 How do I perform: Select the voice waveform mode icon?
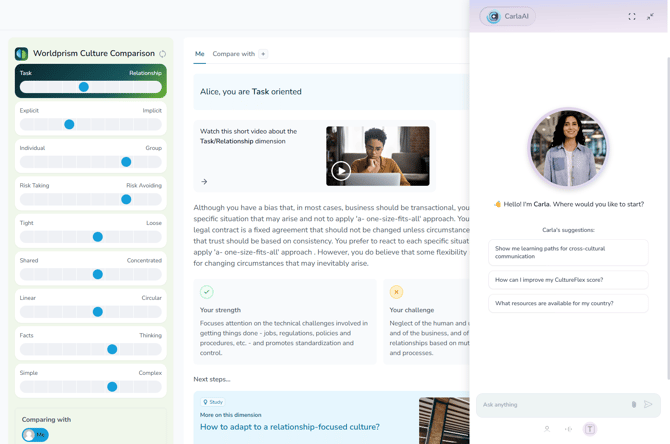point(568,429)
